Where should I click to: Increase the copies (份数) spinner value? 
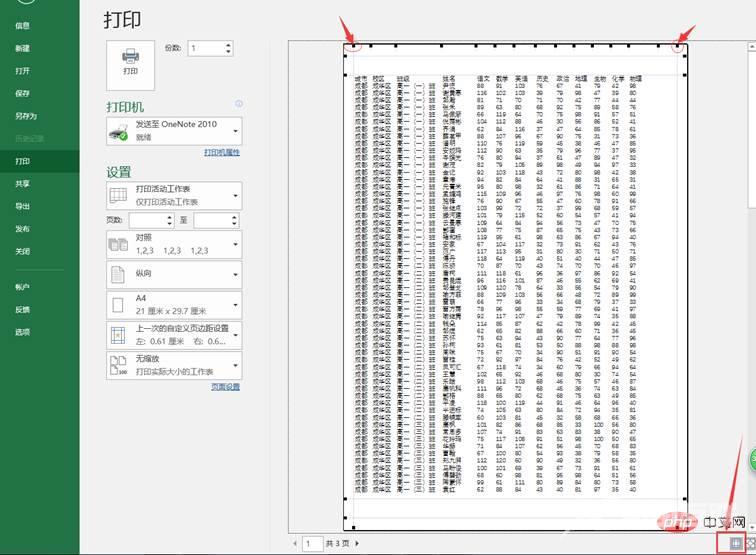coord(229,44)
